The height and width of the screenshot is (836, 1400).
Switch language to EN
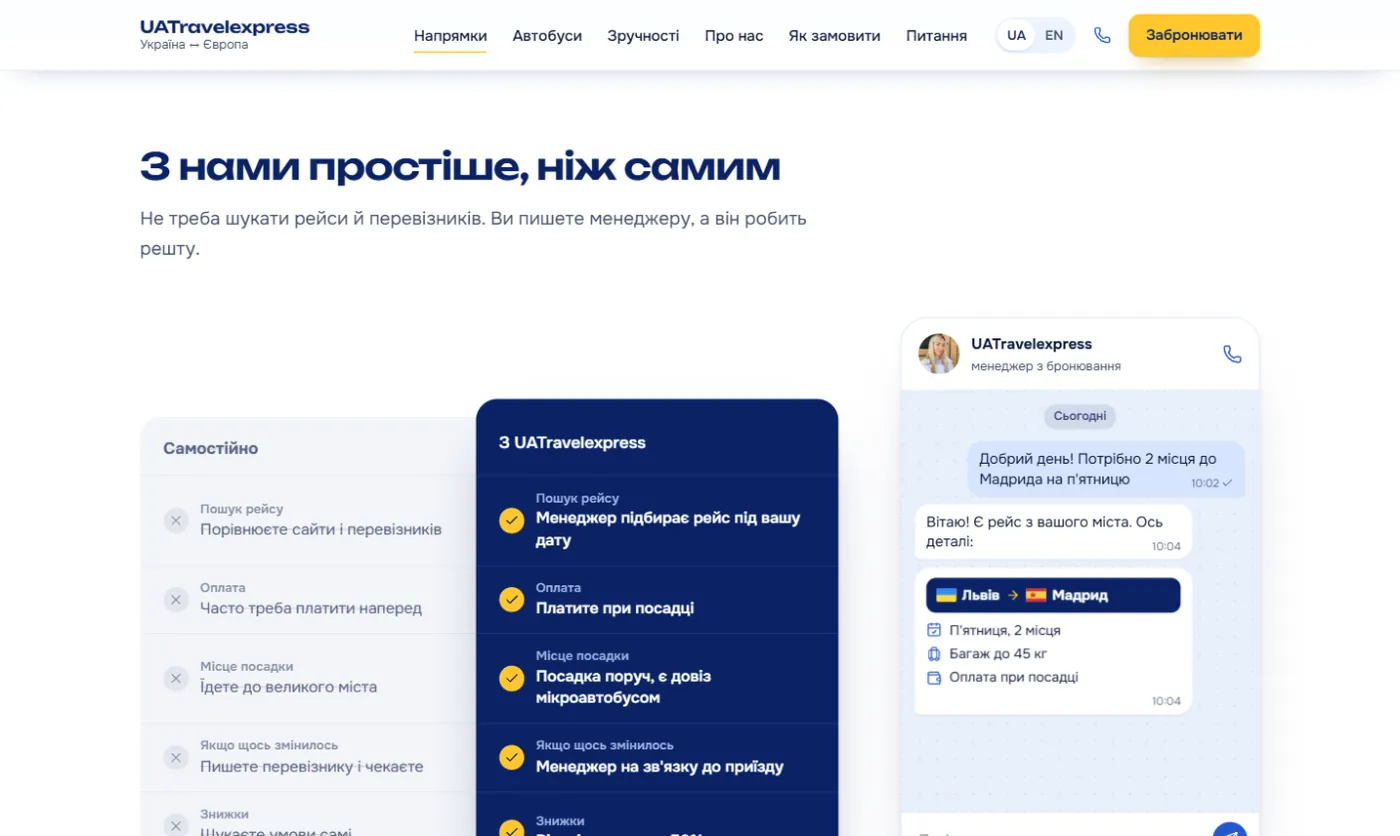1054,35
